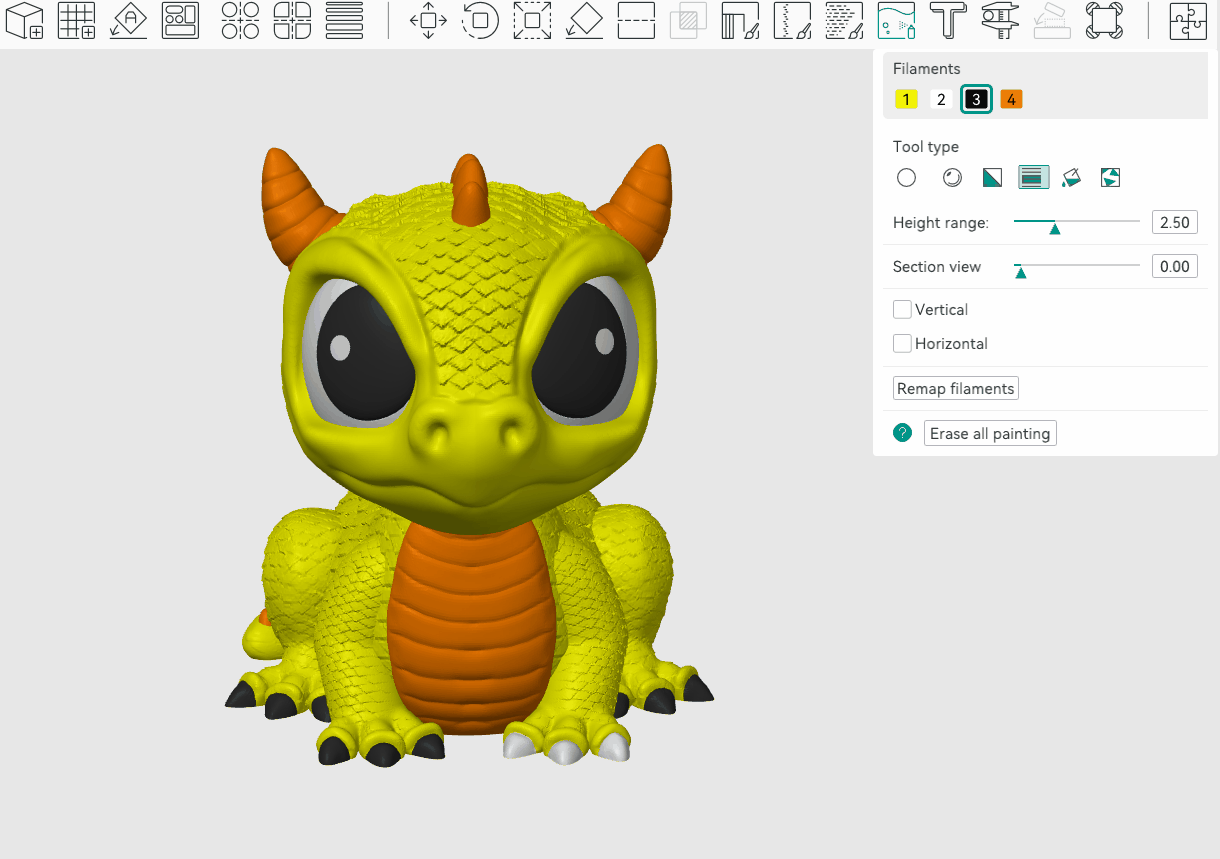Choose the Scale tool
1220x859 pixels.
click(532, 20)
